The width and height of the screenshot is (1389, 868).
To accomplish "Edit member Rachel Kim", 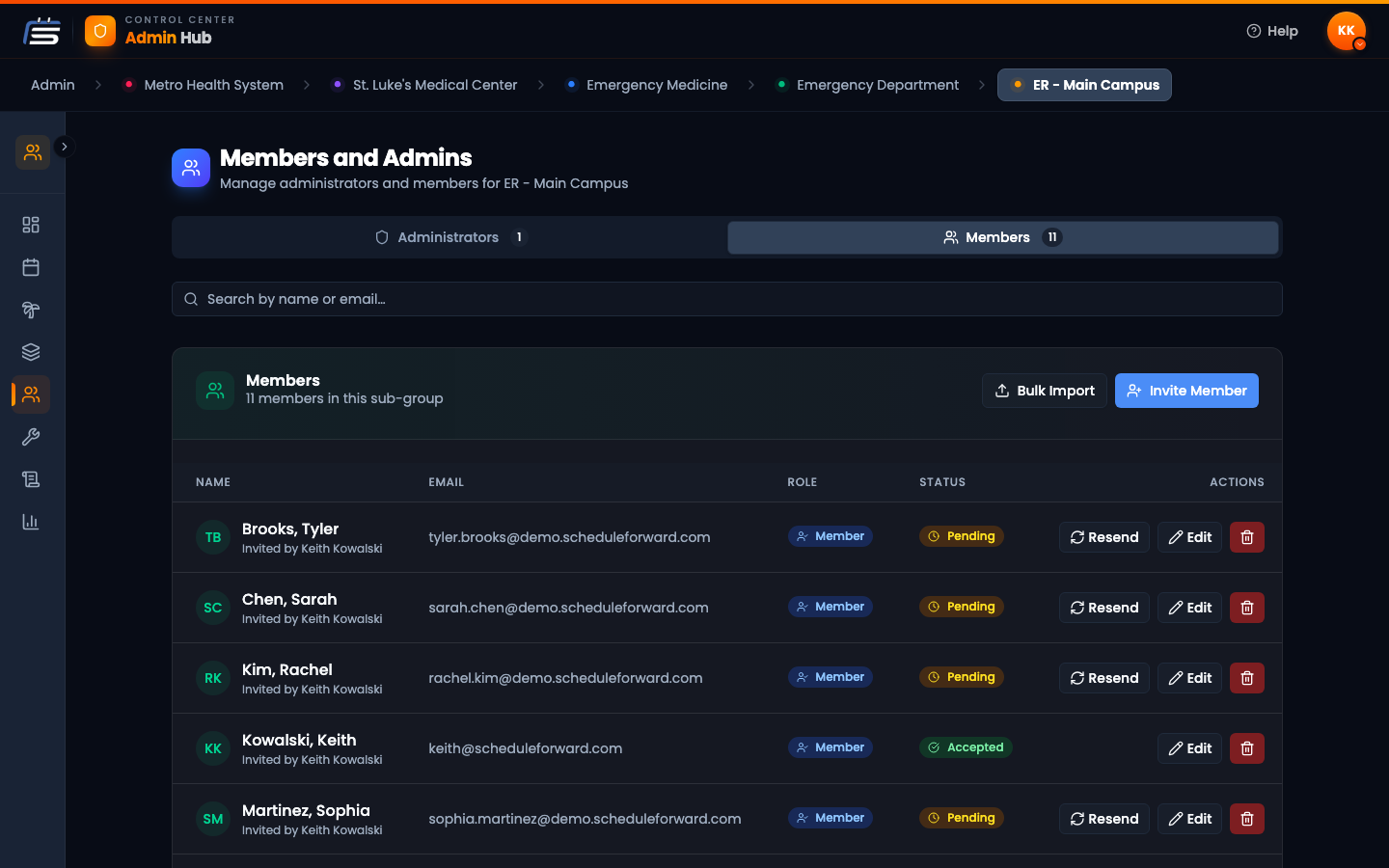I will (1190, 678).
